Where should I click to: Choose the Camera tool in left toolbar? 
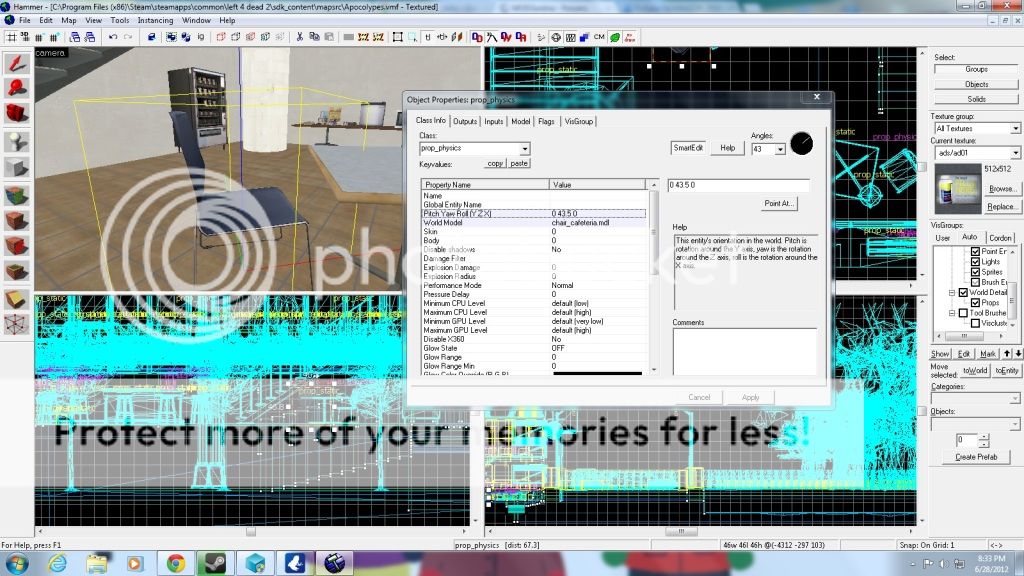pos(16,113)
